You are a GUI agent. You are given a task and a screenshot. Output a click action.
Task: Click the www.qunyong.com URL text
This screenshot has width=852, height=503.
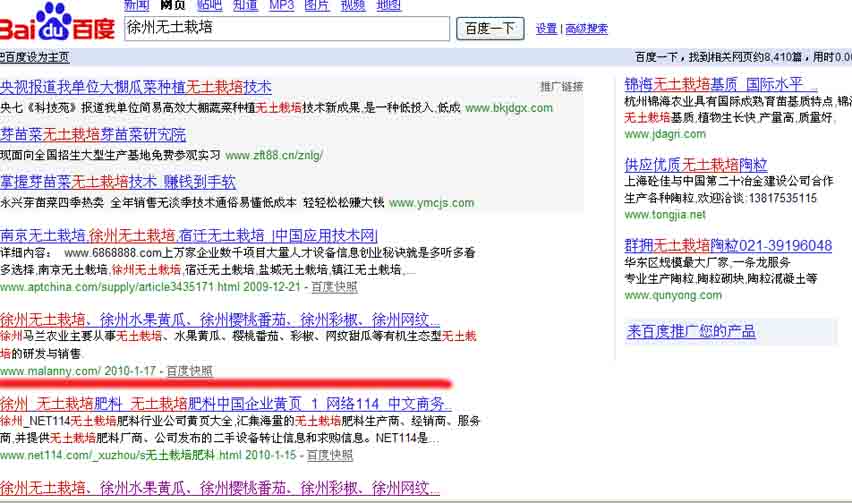[x=673, y=295]
